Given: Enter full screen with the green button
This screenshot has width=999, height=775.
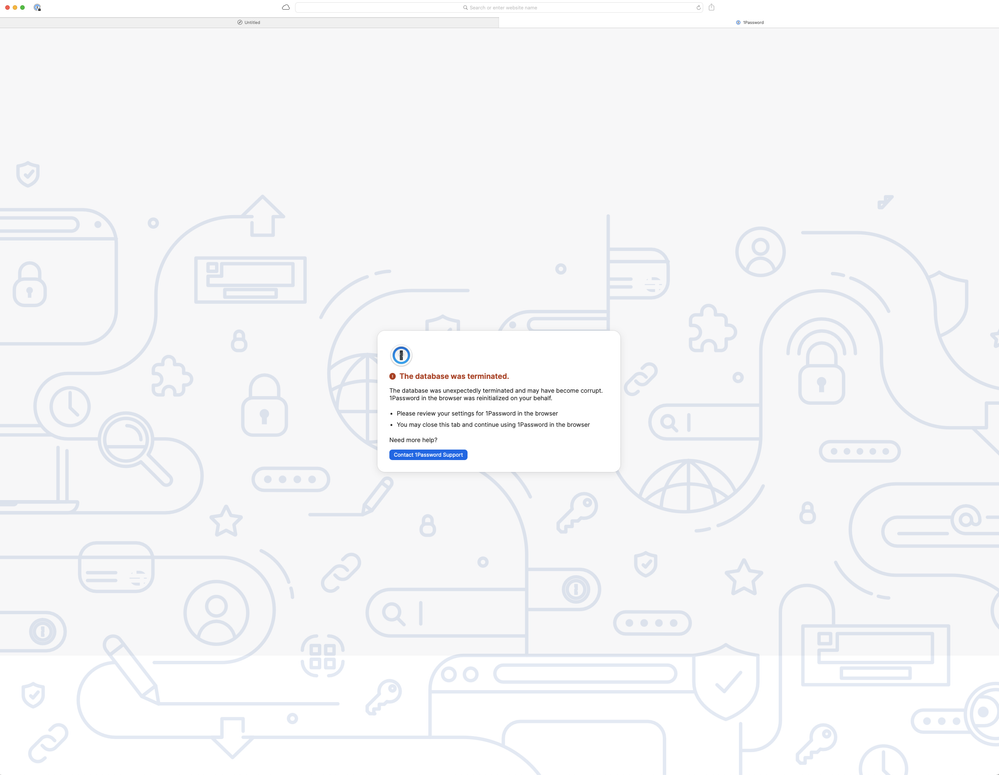Looking at the screenshot, I should click(x=23, y=7).
